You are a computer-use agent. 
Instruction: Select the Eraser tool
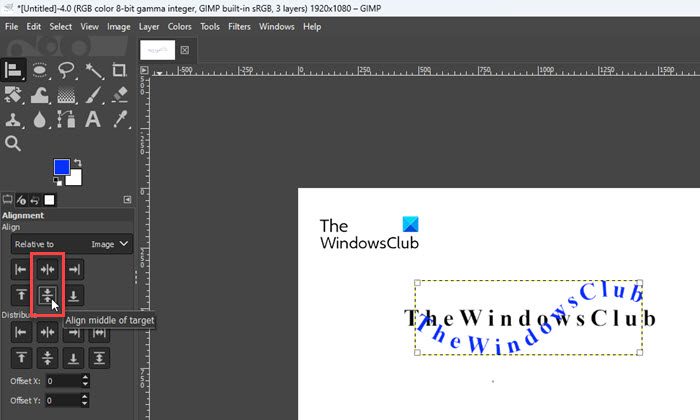pyautogui.click(x=119, y=95)
